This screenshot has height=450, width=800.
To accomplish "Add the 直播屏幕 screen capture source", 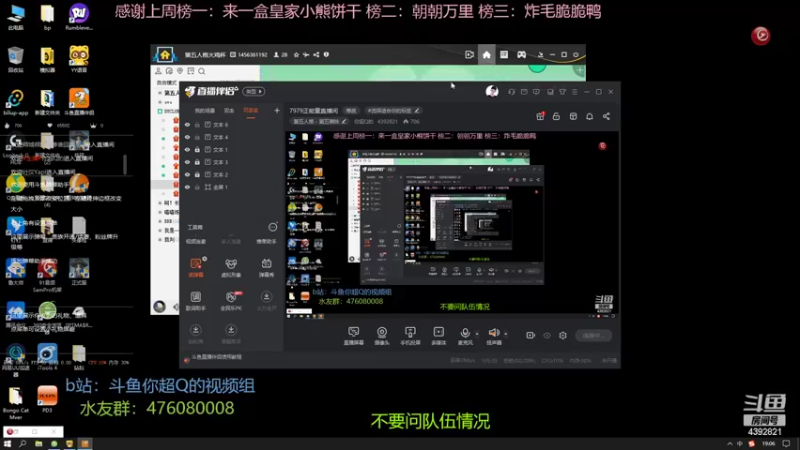I will click(x=354, y=336).
